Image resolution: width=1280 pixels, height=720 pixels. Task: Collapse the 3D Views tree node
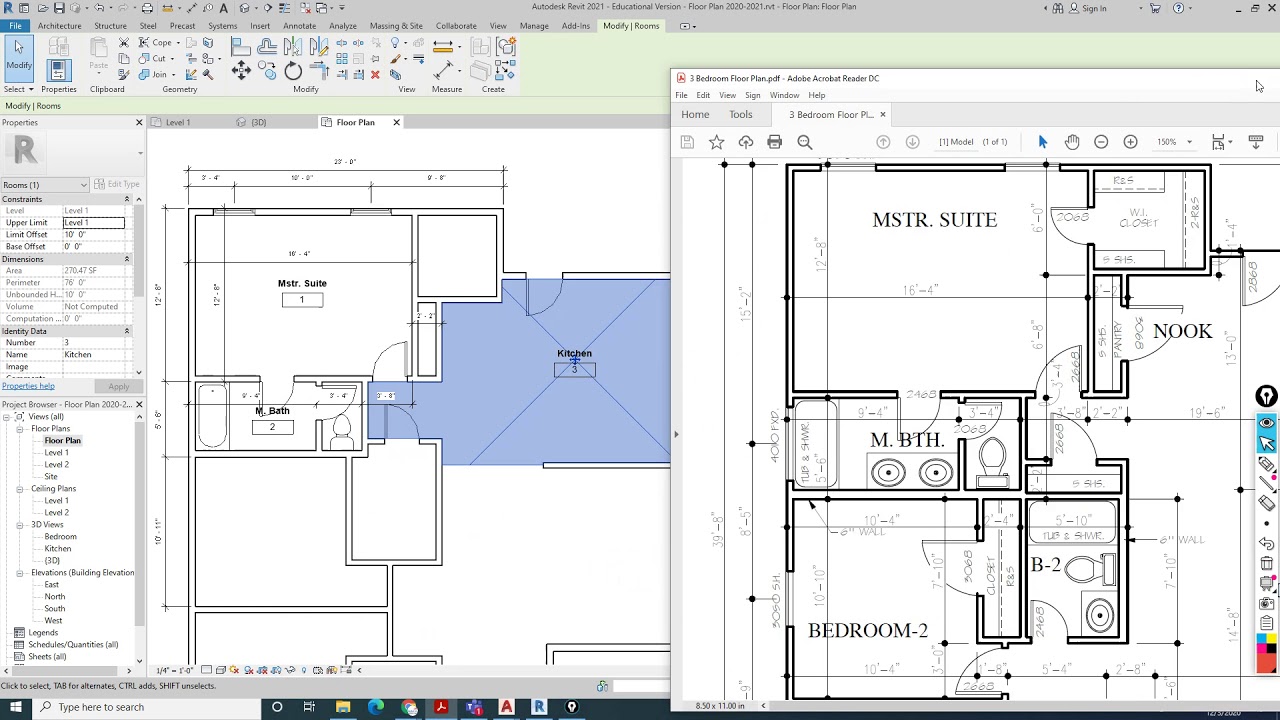pyautogui.click(x=19, y=525)
